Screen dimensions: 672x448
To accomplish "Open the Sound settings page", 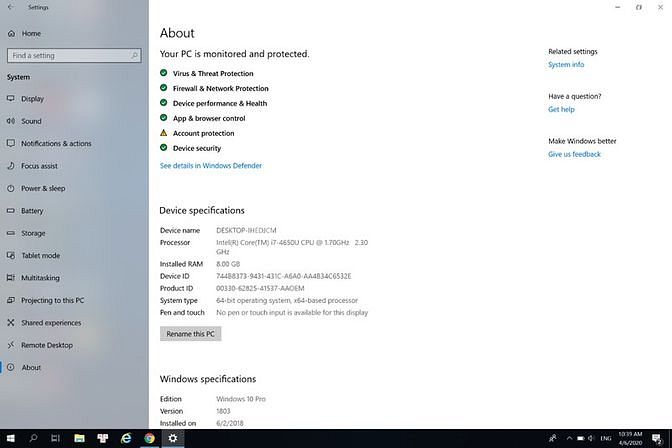I will point(31,121).
